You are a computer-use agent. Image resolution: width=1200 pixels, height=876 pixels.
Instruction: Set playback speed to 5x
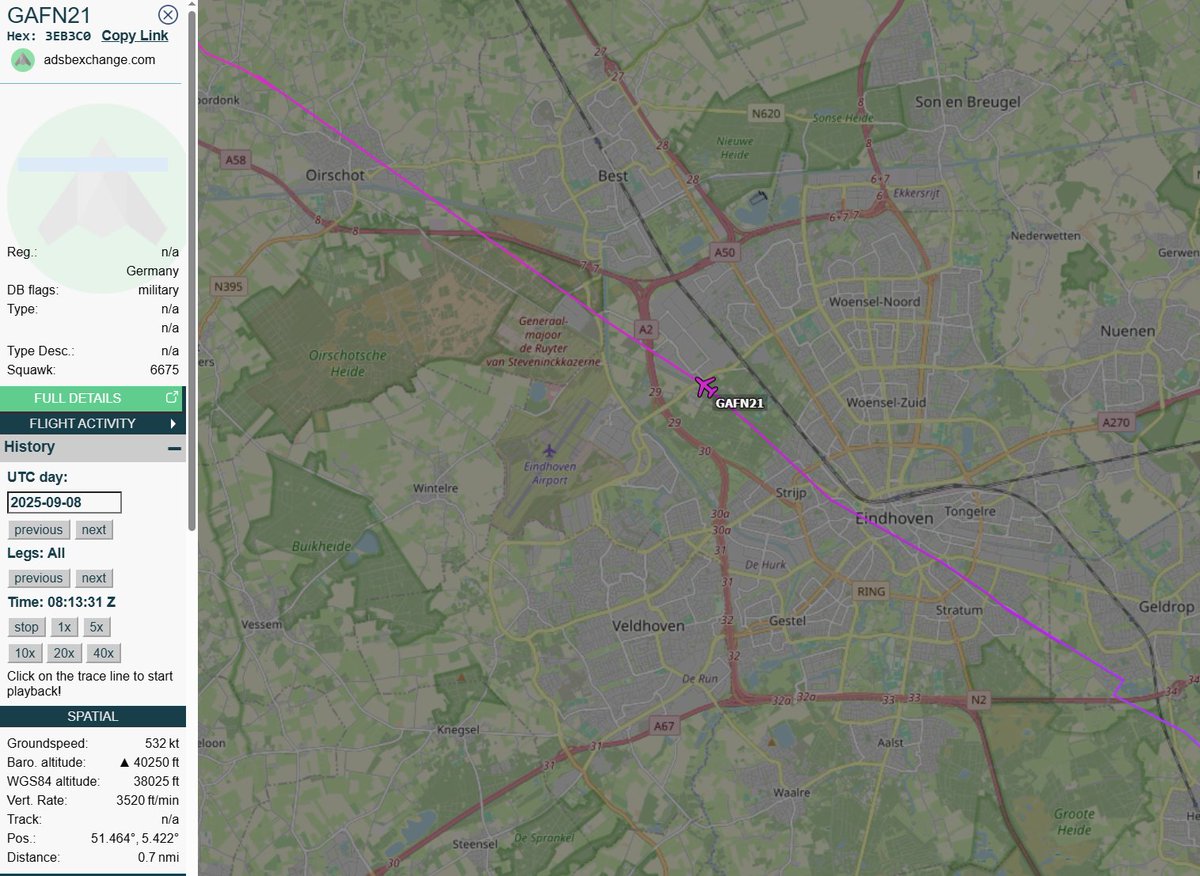tap(96, 627)
